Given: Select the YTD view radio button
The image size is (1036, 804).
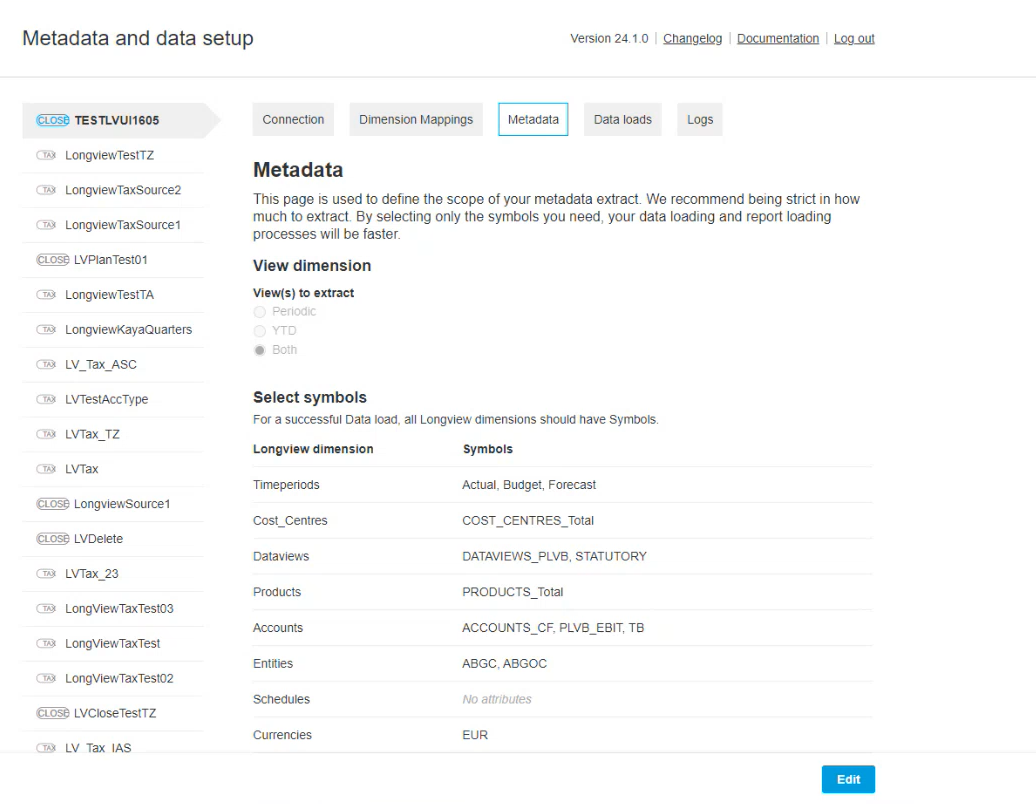Looking at the screenshot, I should (x=260, y=331).
